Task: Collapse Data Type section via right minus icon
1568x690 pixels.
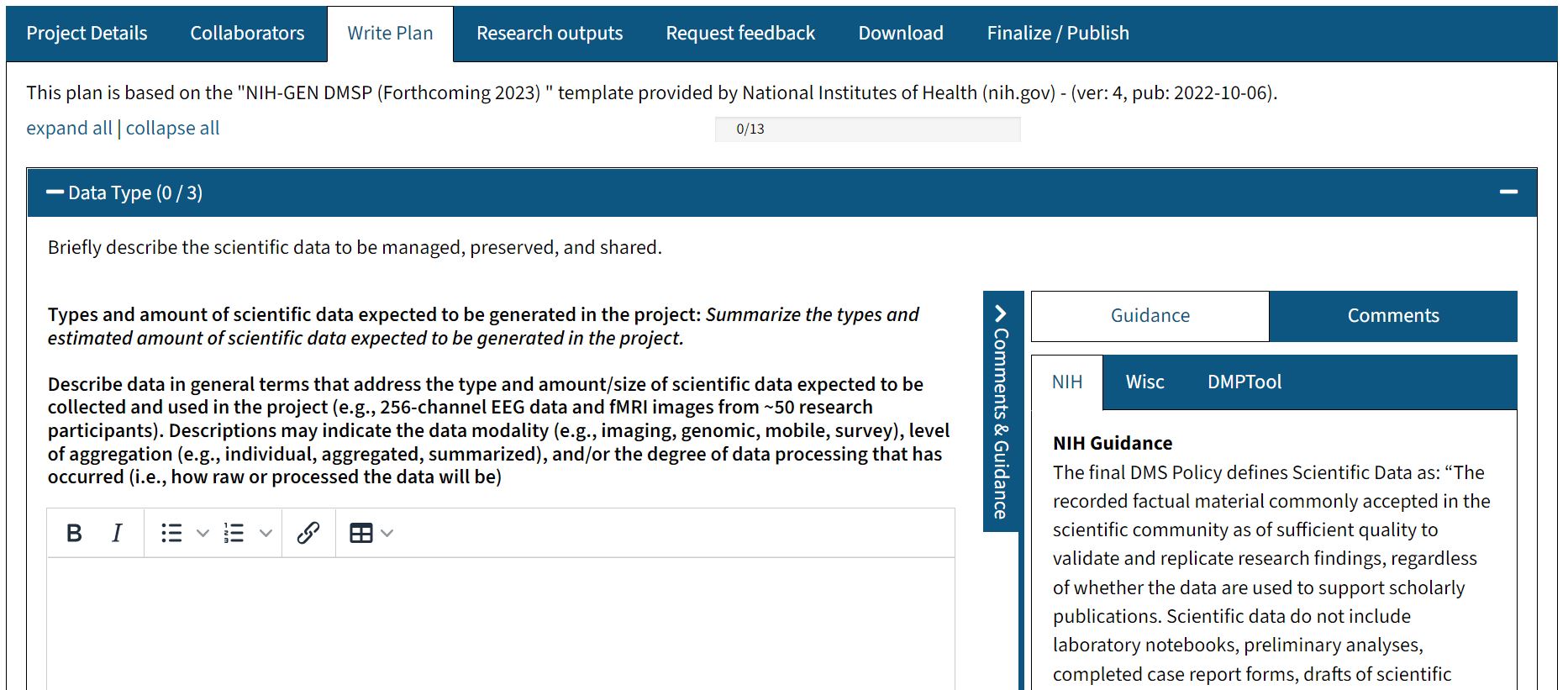Action: coord(1508,192)
